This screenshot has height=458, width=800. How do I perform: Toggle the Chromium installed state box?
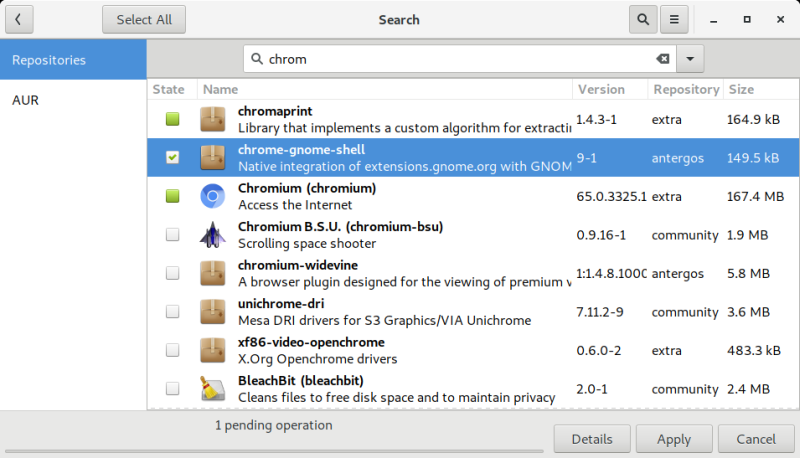tap(172, 196)
